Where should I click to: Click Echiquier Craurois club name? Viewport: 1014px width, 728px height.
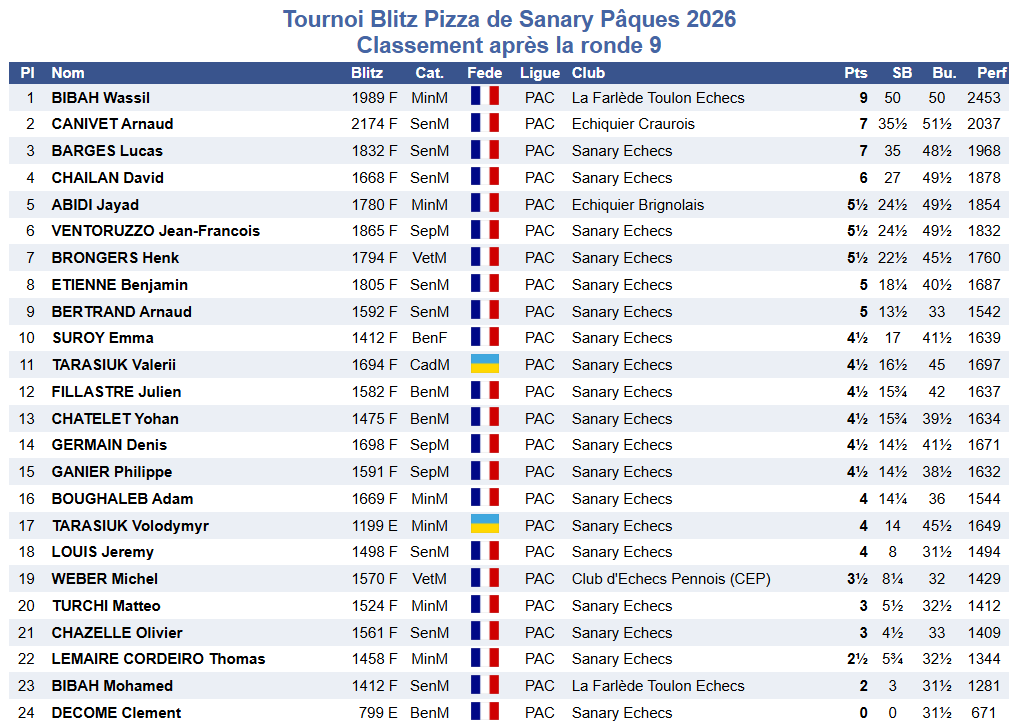coord(633,124)
